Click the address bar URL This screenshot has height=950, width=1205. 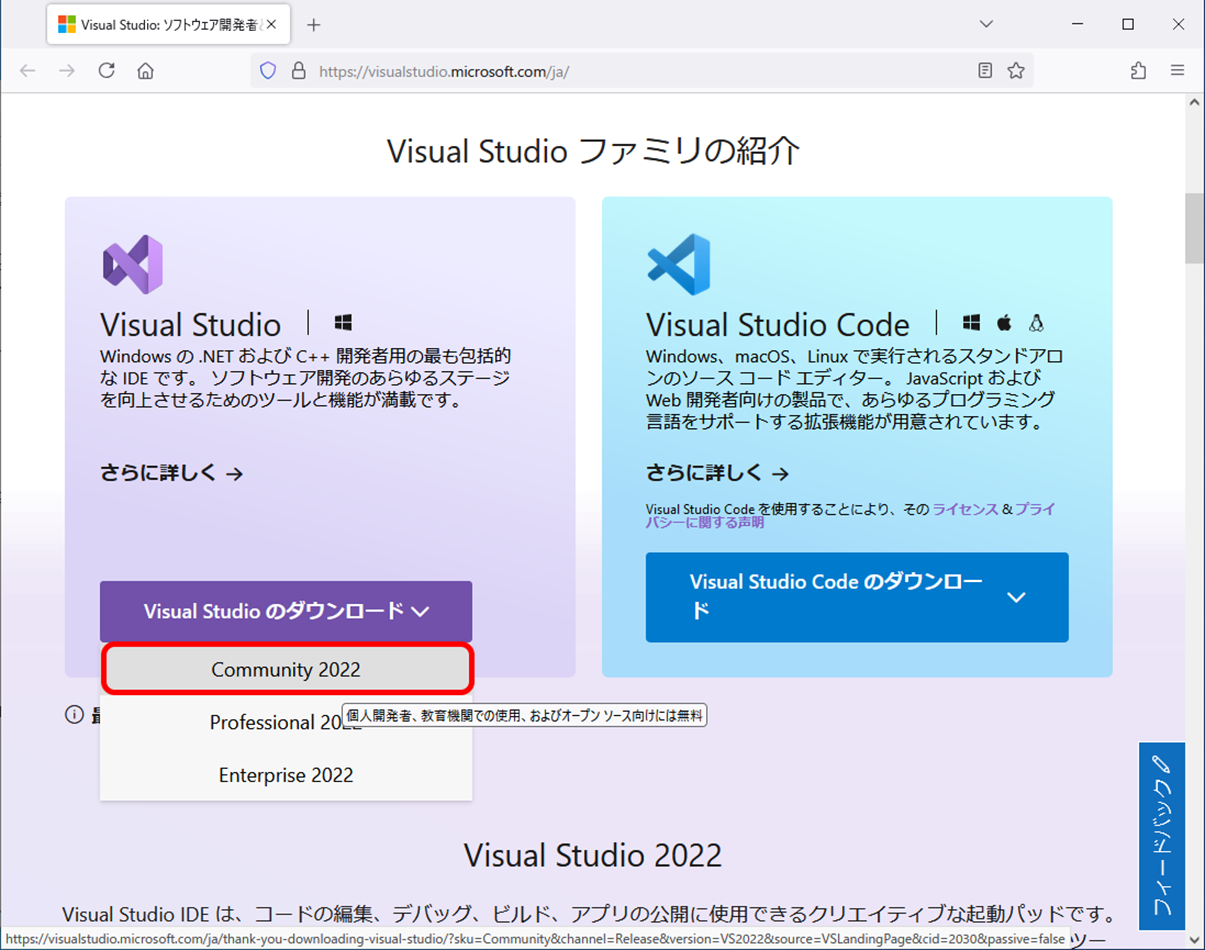[x=444, y=72]
